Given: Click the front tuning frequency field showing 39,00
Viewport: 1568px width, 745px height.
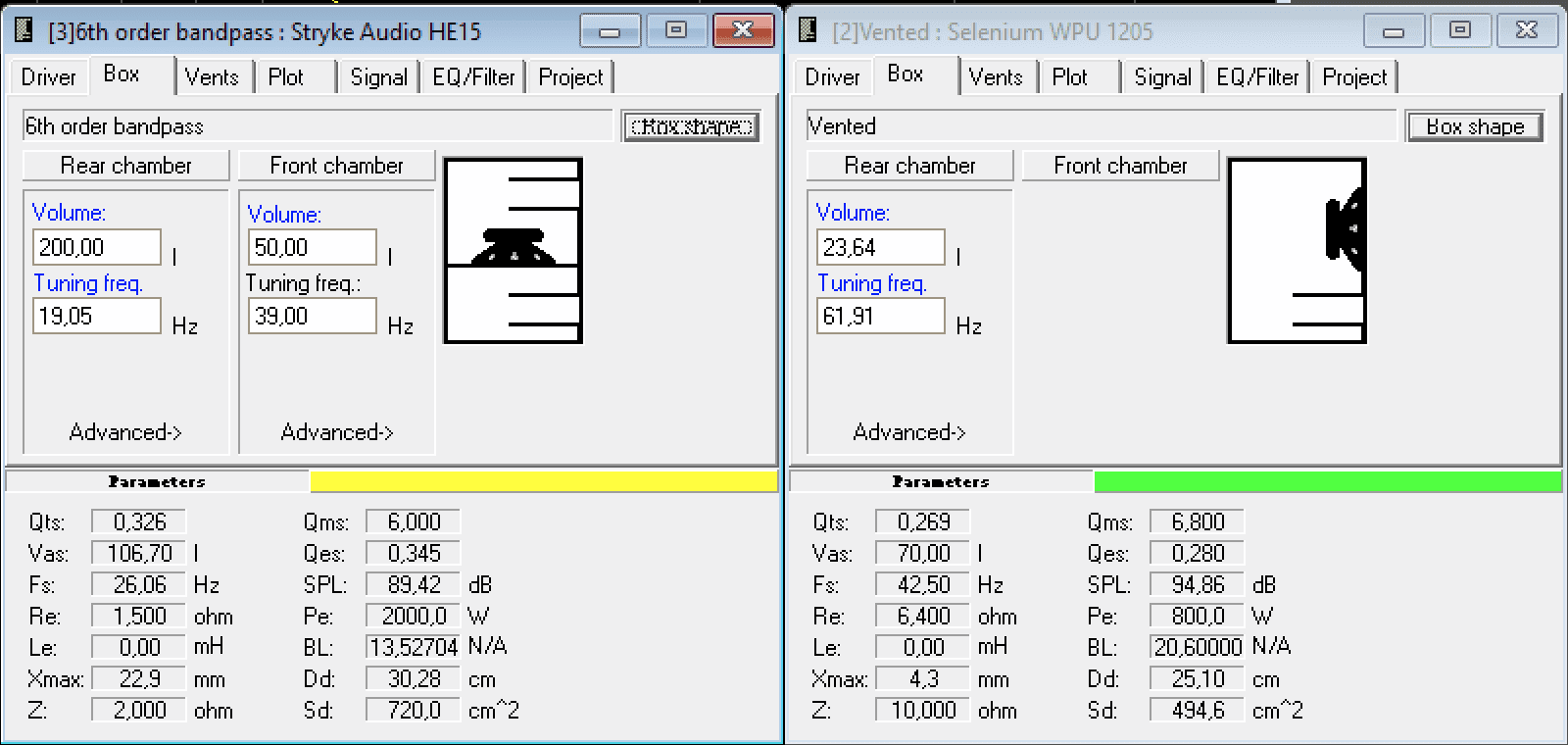Looking at the screenshot, I should pos(313,316).
